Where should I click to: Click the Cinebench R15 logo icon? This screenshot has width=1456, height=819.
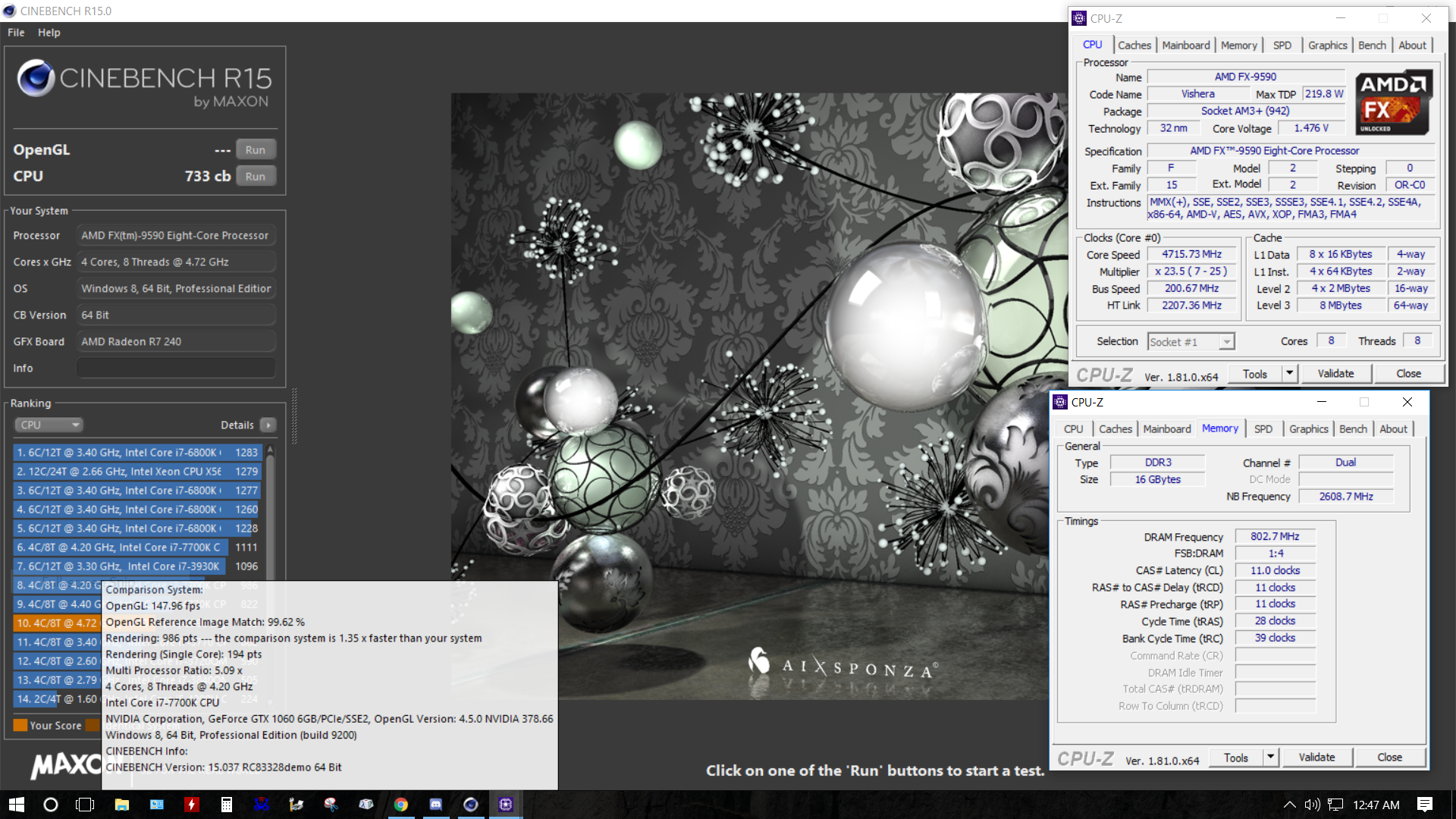click(x=36, y=78)
